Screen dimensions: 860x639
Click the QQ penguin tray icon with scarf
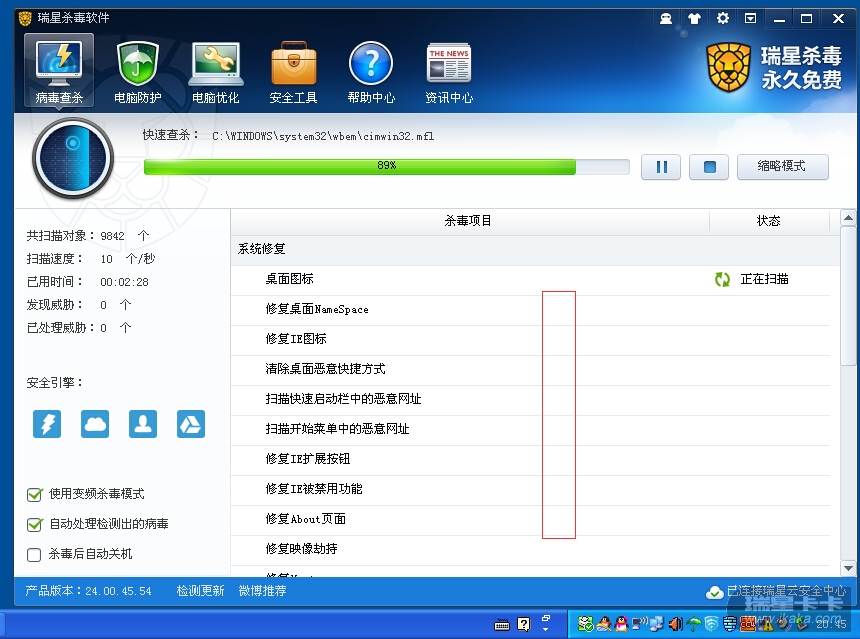tap(604, 624)
